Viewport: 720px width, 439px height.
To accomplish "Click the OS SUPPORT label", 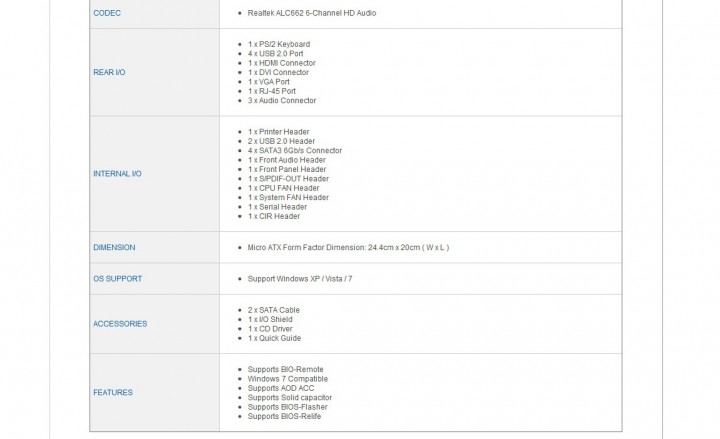I will point(117,278).
